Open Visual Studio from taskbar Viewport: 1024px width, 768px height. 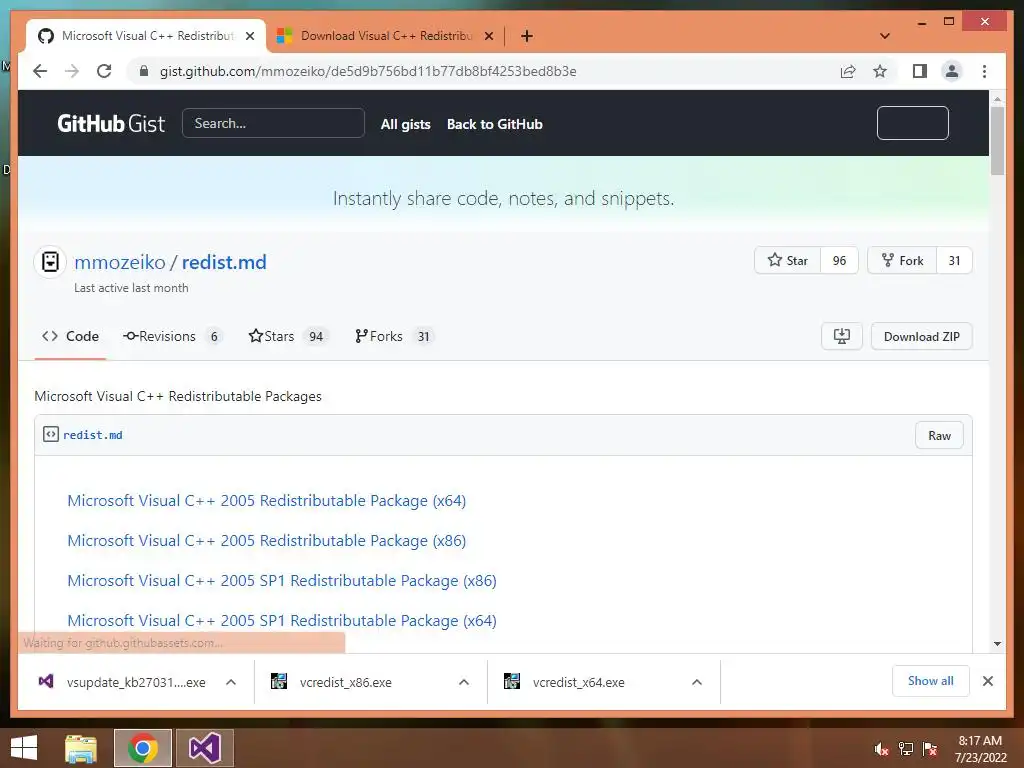pos(204,748)
